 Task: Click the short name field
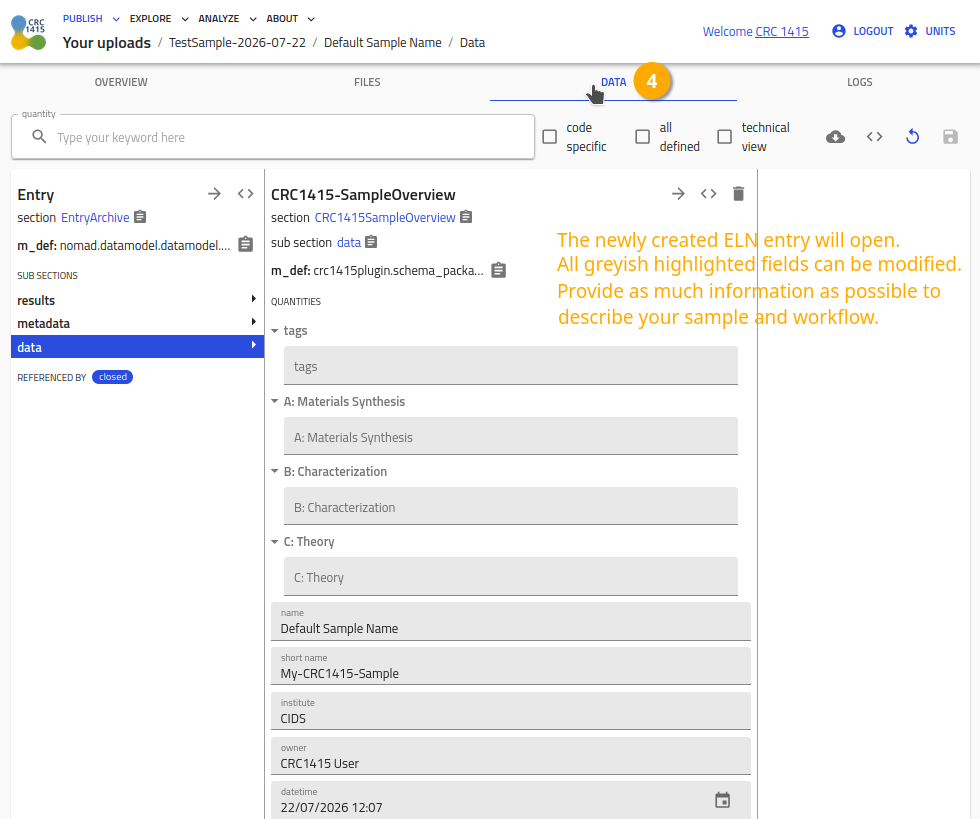coord(511,666)
